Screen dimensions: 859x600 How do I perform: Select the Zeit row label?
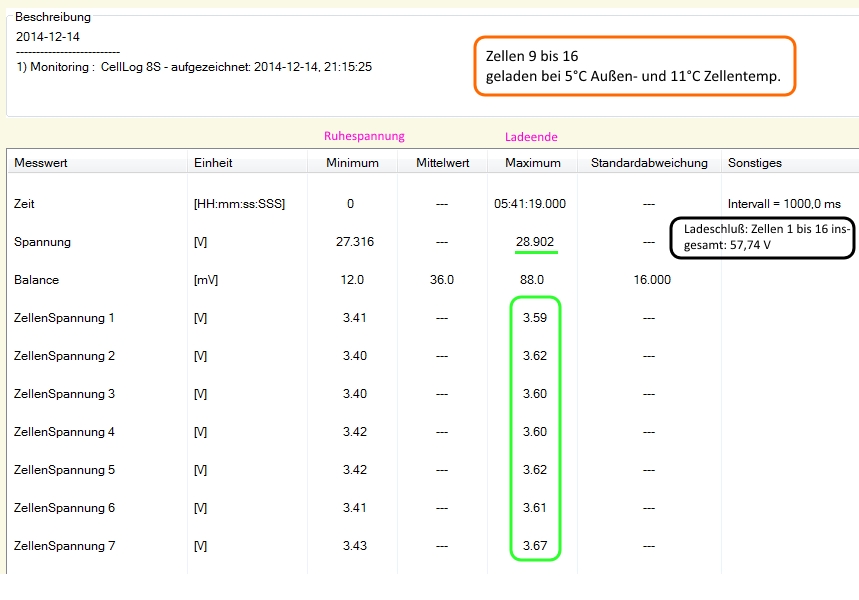[x=26, y=204]
